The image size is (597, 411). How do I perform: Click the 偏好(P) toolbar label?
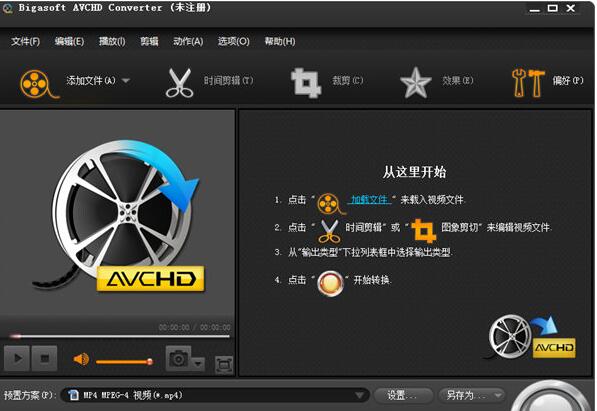[568, 81]
